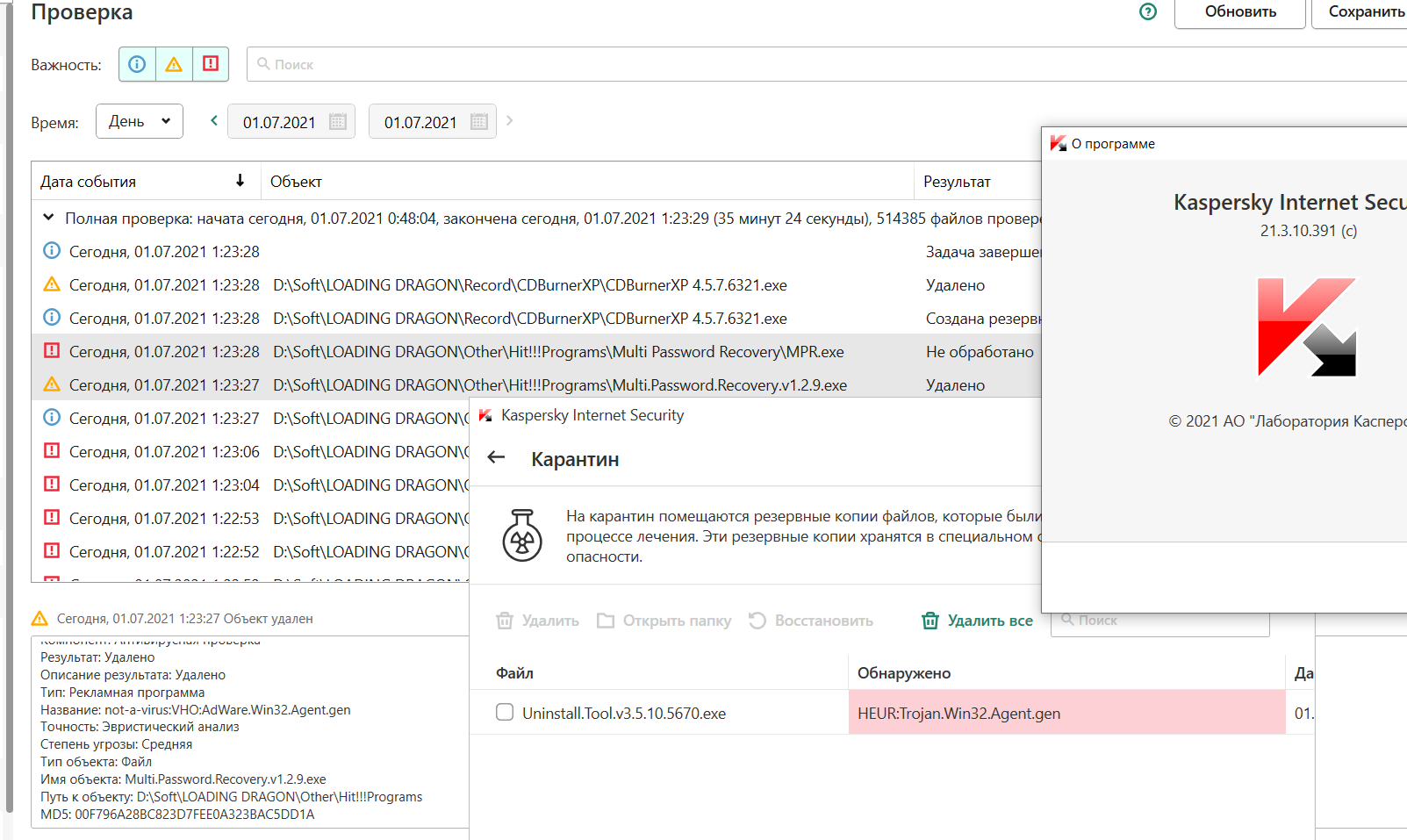This screenshot has height=840, width=1407.
Task: Open calendar of the end date field
Action: tap(479, 122)
